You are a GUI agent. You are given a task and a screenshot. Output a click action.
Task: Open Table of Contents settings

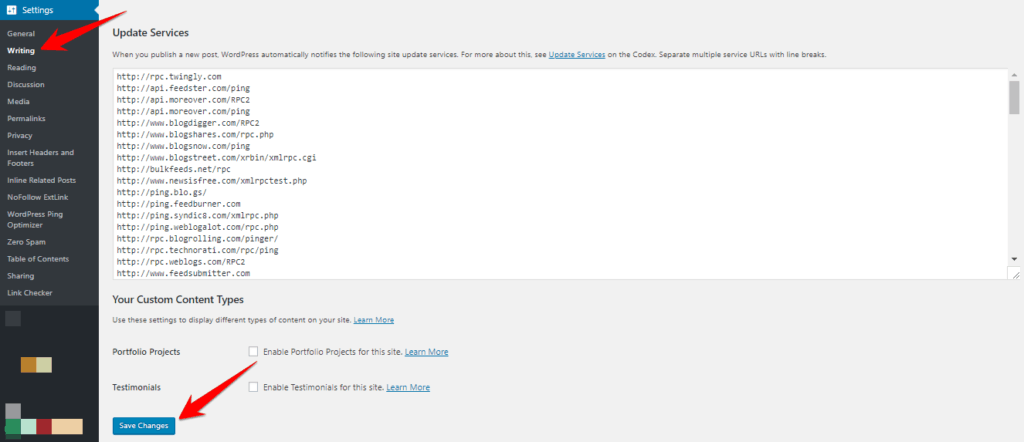(38, 259)
